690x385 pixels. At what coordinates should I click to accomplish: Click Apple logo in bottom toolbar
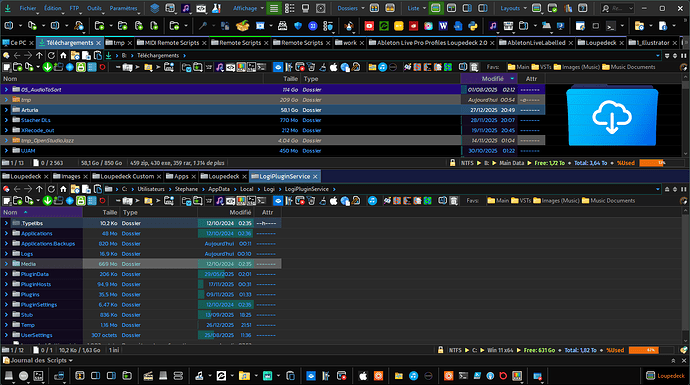point(363,376)
